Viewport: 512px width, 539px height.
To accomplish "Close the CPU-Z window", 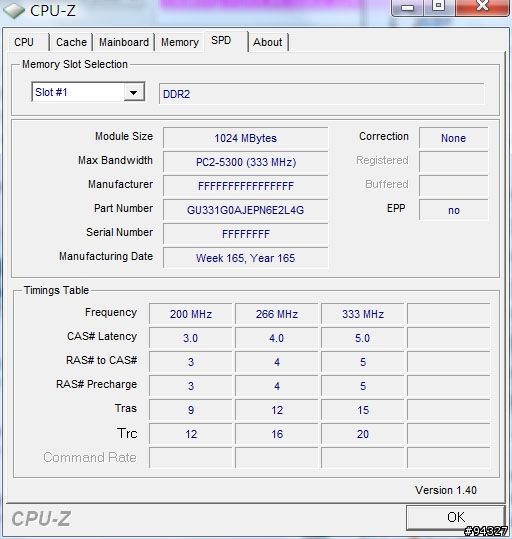I will [482, 7].
